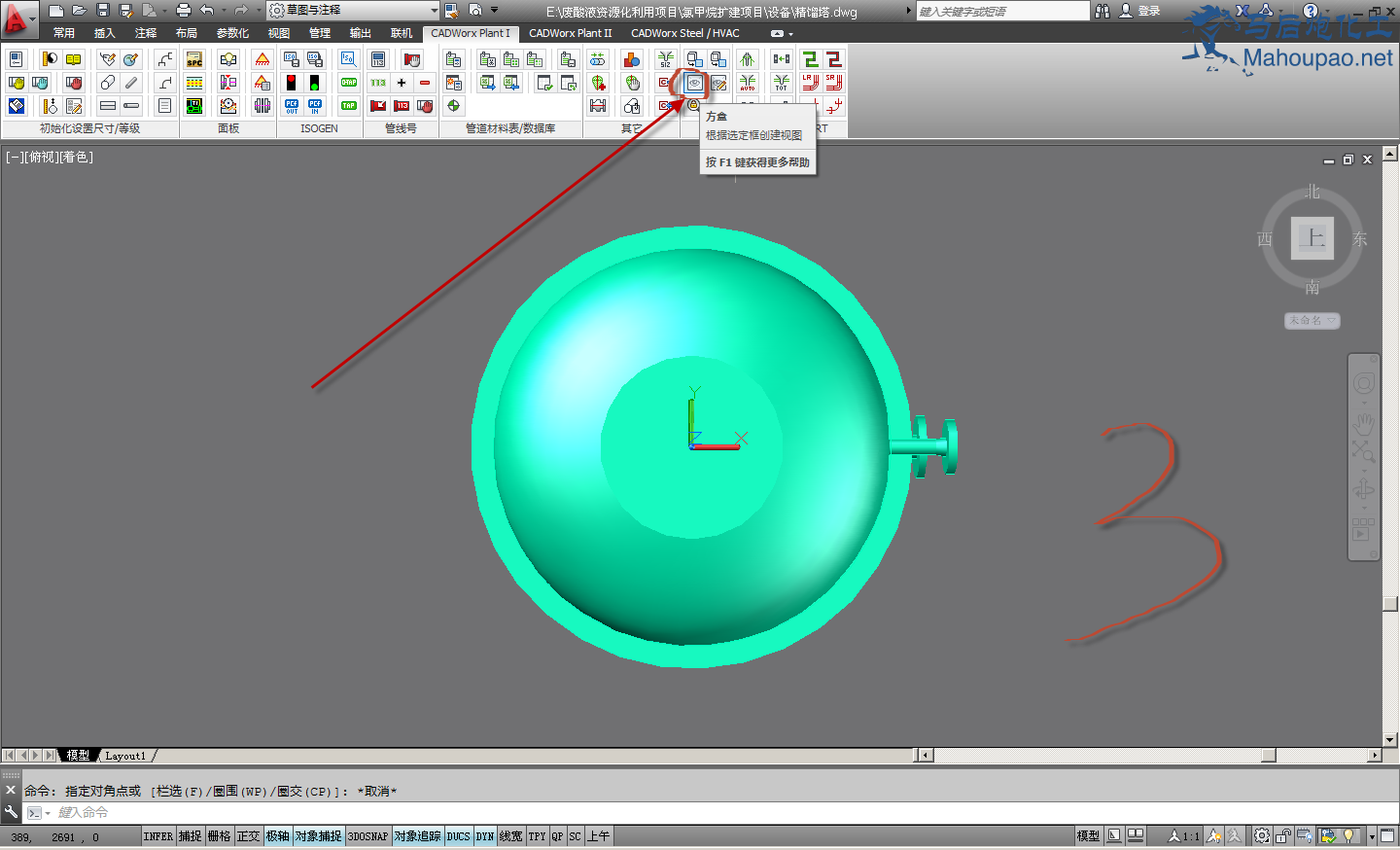Save the drawing with the floppy disk icon
Screen dimensions: 1400x850
click(103, 11)
